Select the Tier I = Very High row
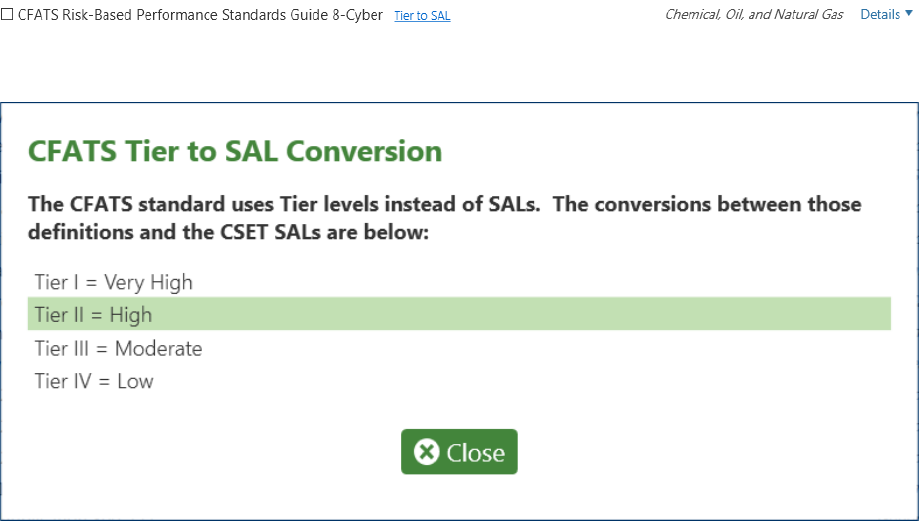 pyautogui.click(x=113, y=282)
